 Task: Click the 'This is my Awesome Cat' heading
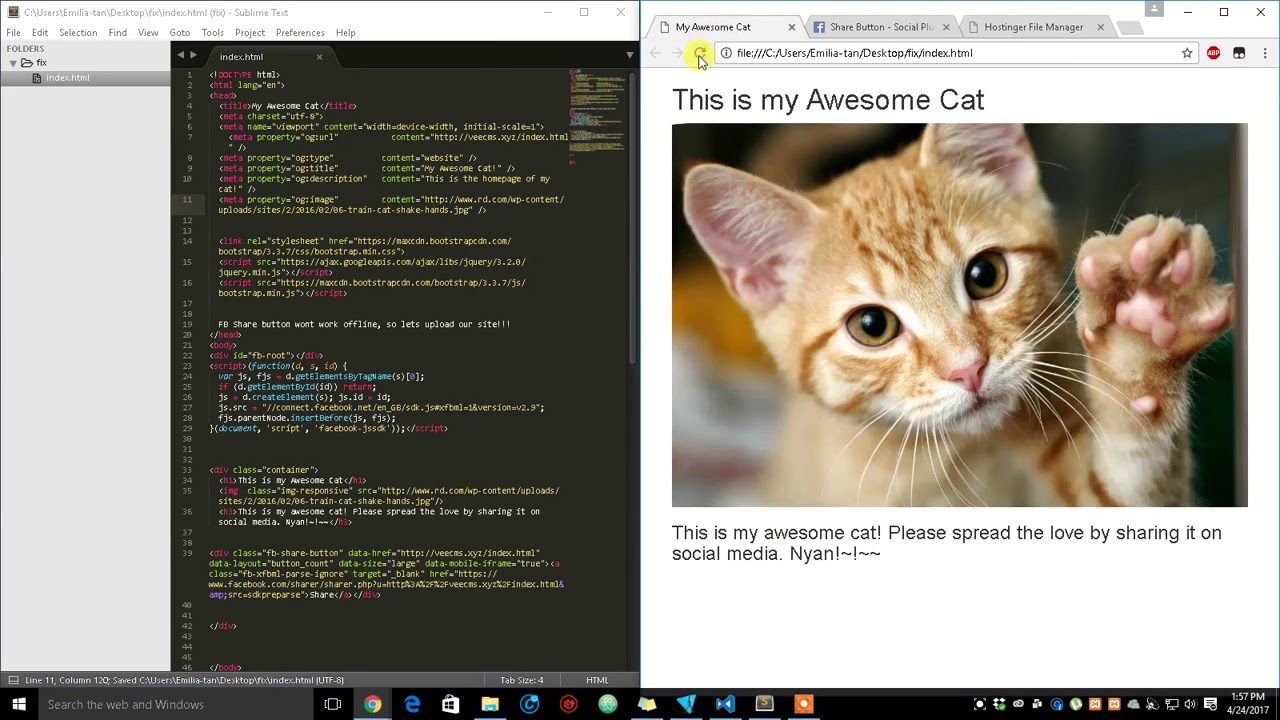click(x=828, y=100)
